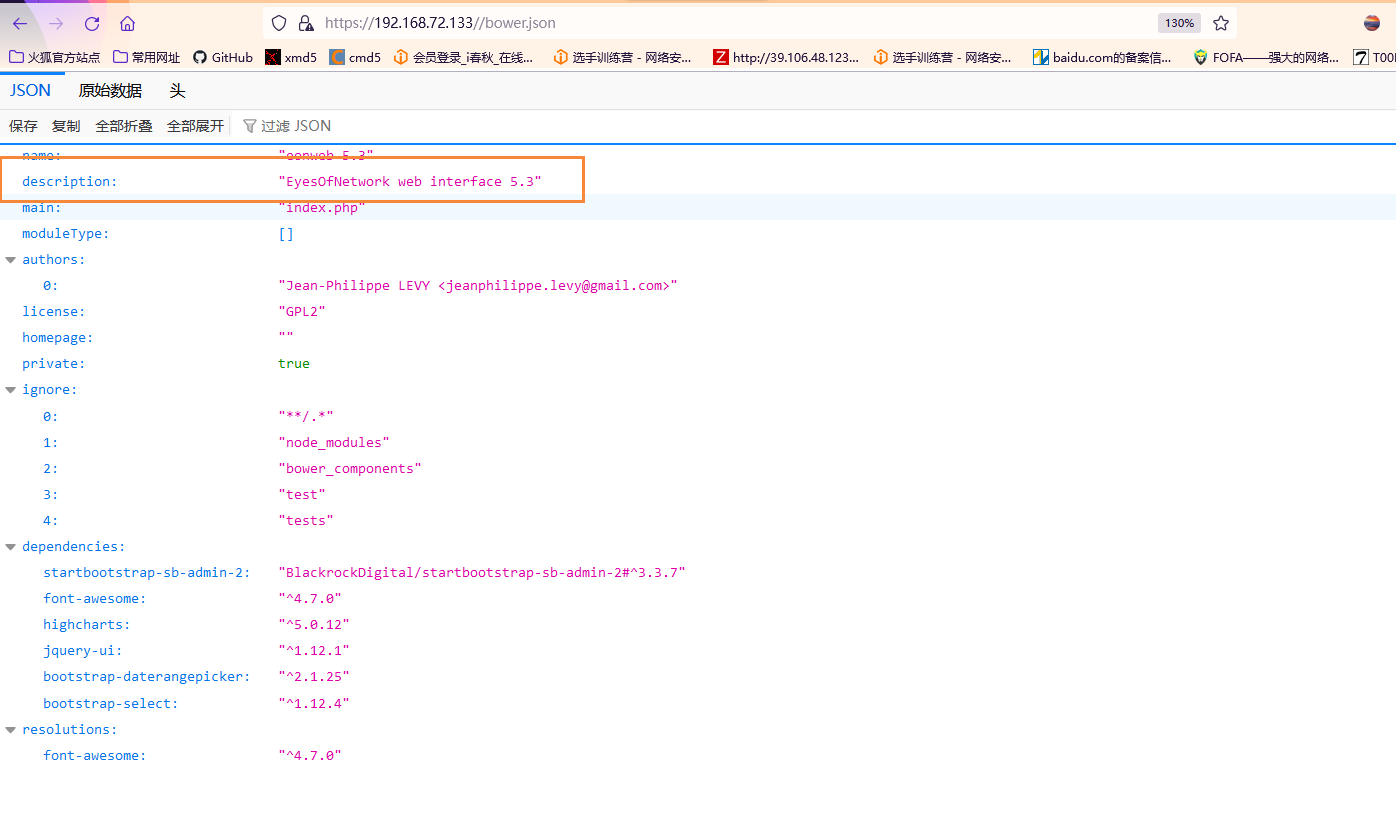Open the profile avatar icon at far right

point(1372,23)
